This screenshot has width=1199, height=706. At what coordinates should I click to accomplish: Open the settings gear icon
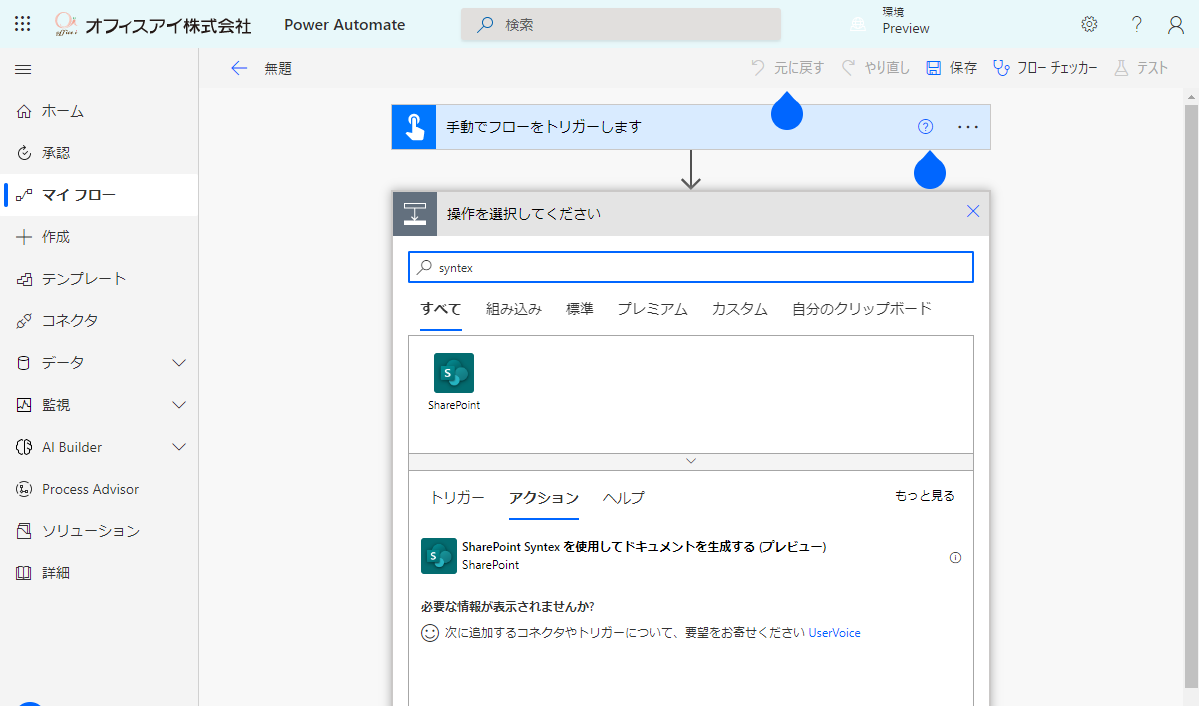pyautogui.click(x=1089, y=24)
